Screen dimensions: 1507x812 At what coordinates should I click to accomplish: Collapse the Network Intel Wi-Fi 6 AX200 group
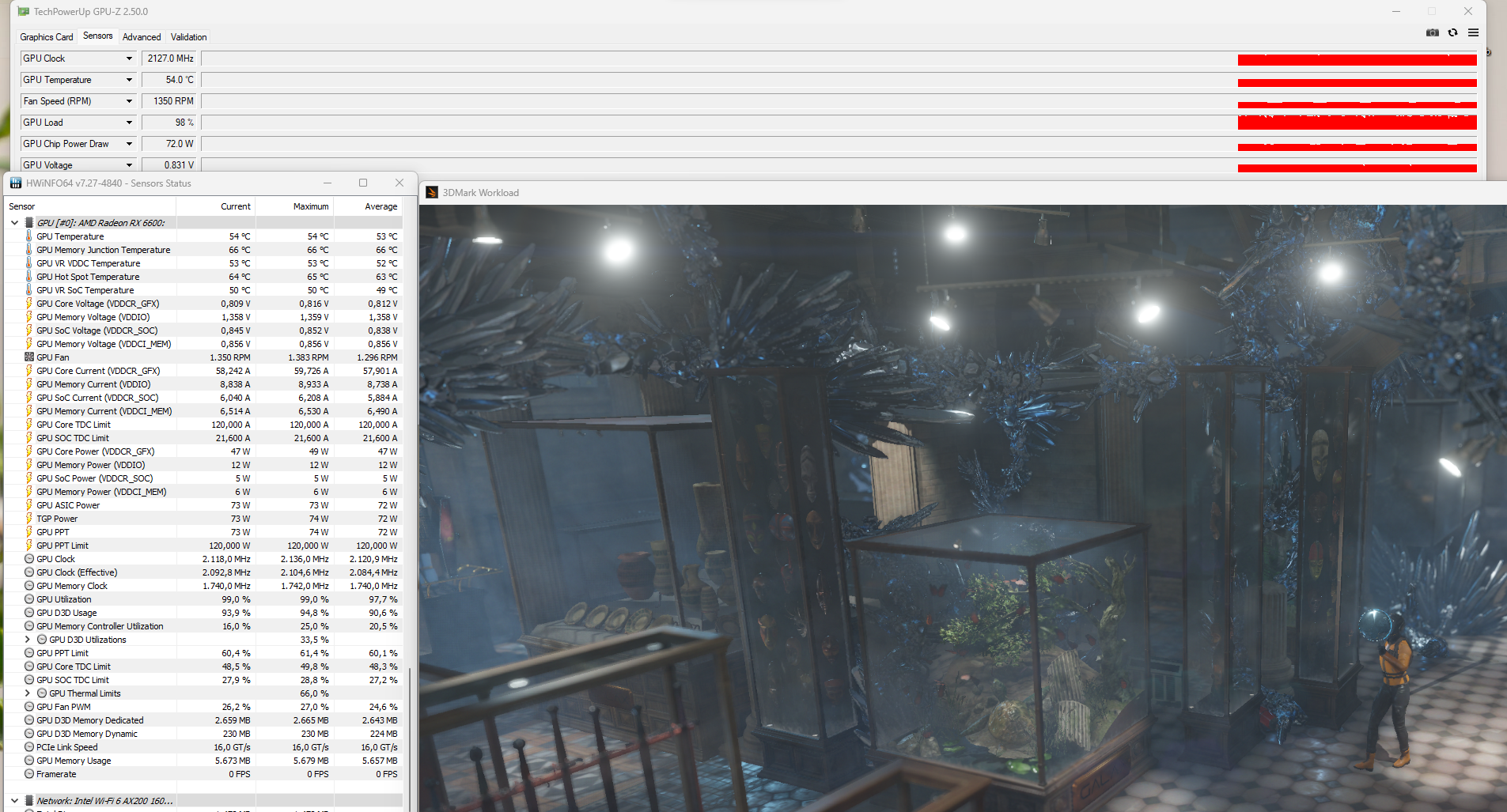(14, 801)
